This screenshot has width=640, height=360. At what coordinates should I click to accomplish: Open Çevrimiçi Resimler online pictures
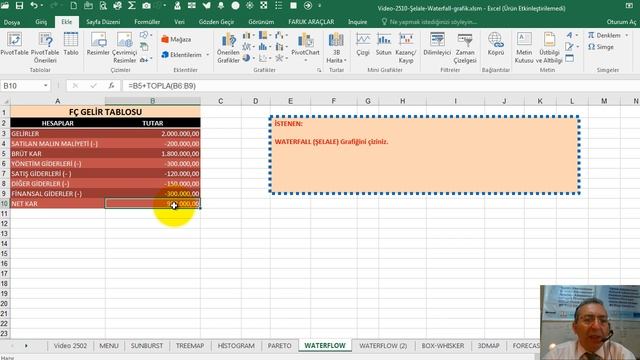coord(124,48)
